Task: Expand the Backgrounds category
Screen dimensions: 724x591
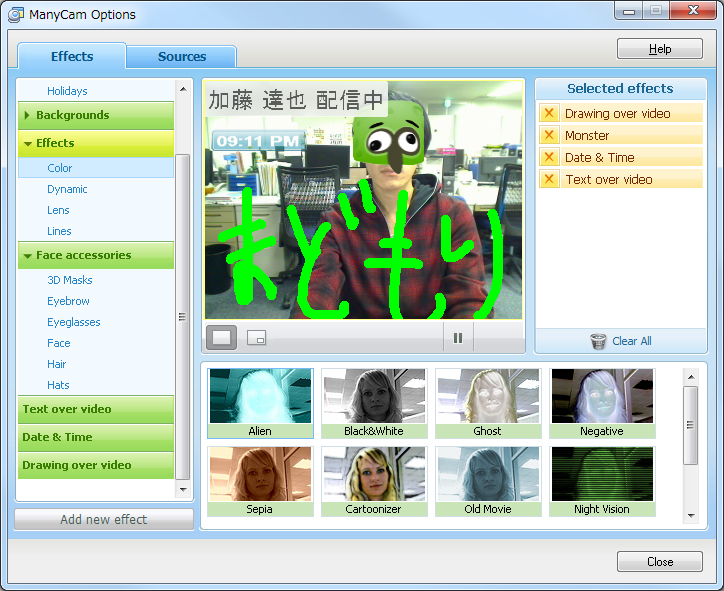Action: pos(96,115)
